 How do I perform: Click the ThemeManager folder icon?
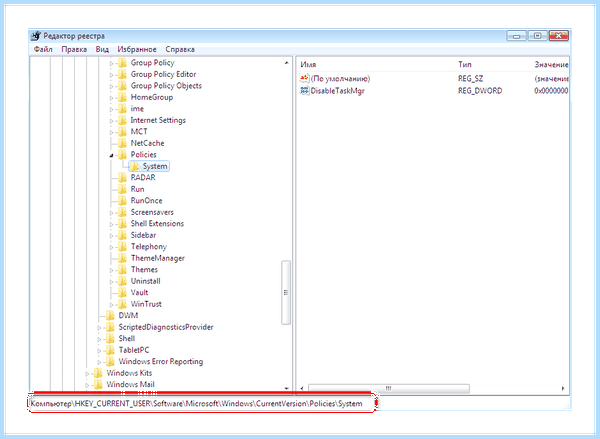122,258
